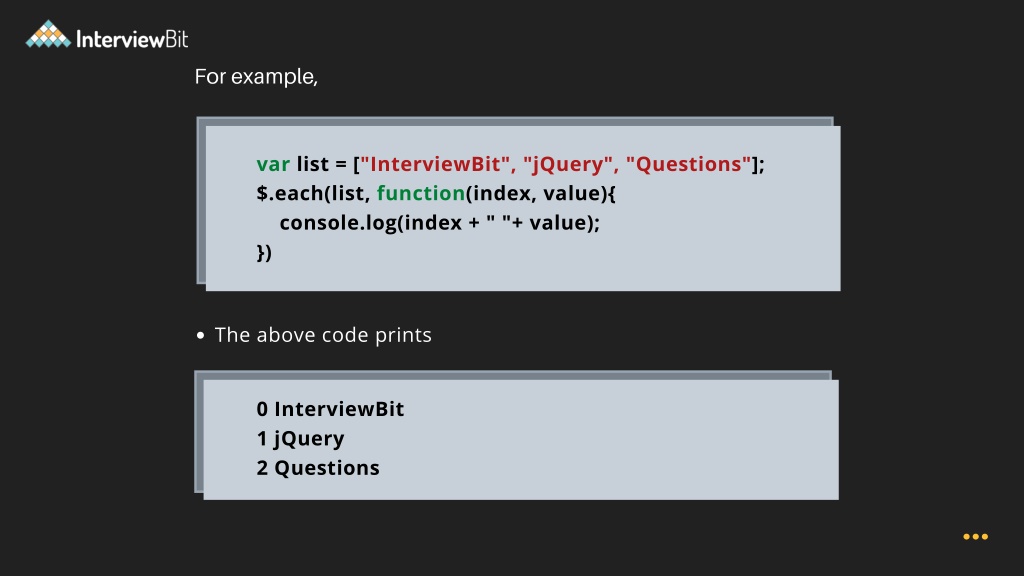Image resolution: width=1024 pixels, height=576 pixels.
Task: Click output line '1 jQuery'
Action: coord(300,438)
